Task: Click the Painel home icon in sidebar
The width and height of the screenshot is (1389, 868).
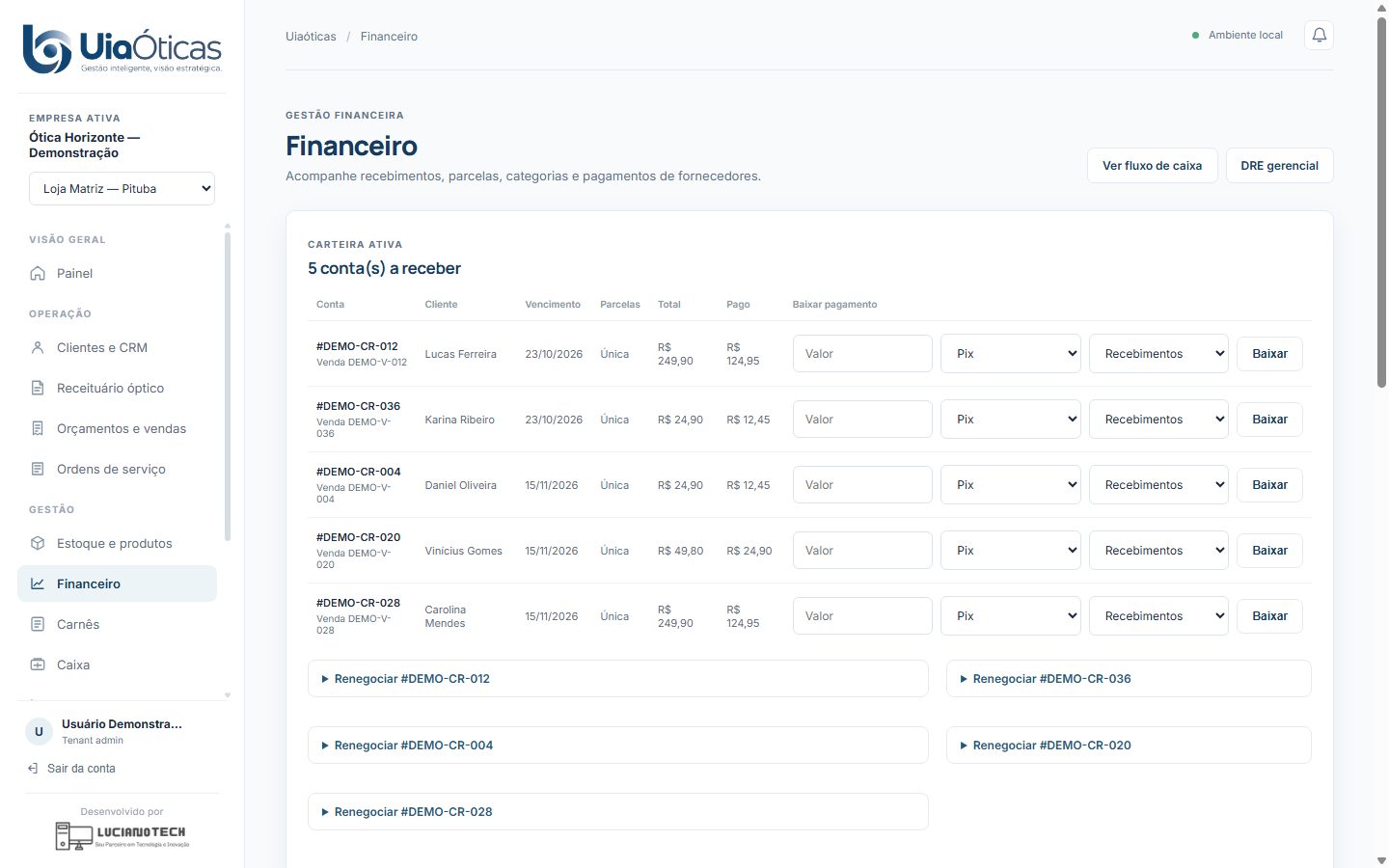Action: pos(38,273)
